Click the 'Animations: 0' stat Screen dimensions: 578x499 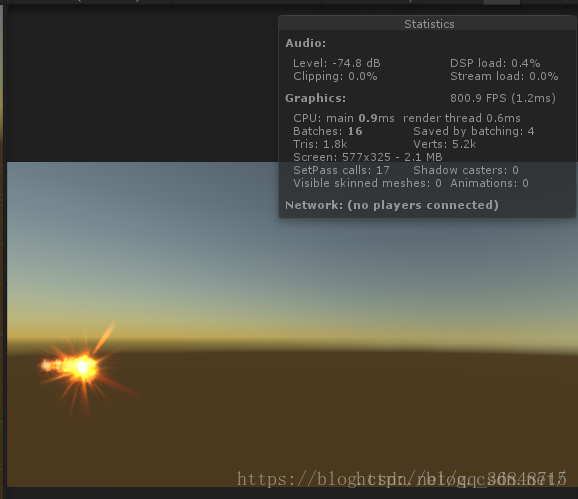489,183
